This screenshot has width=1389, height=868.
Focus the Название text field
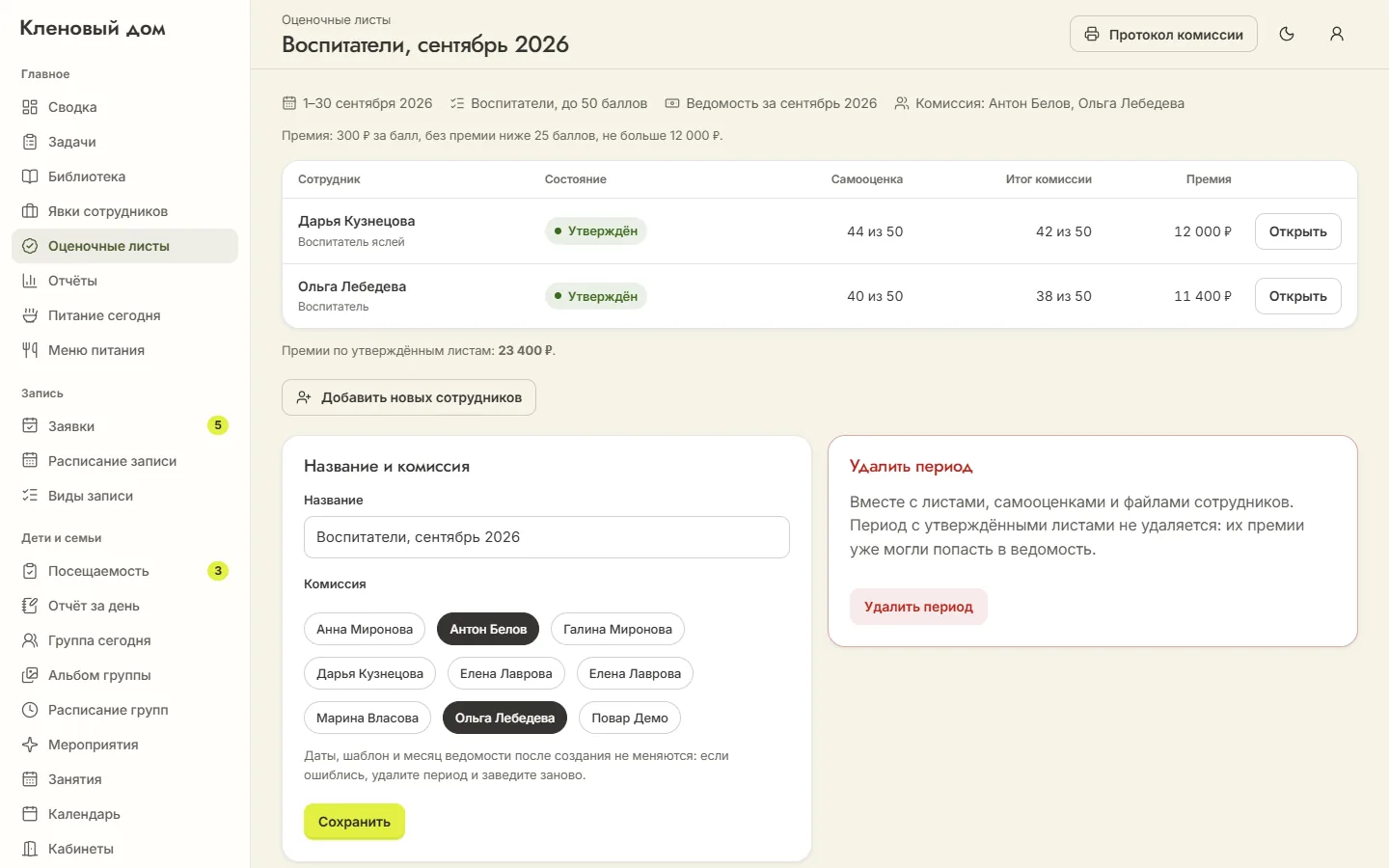pyautogui.click(x=547, y=537)
